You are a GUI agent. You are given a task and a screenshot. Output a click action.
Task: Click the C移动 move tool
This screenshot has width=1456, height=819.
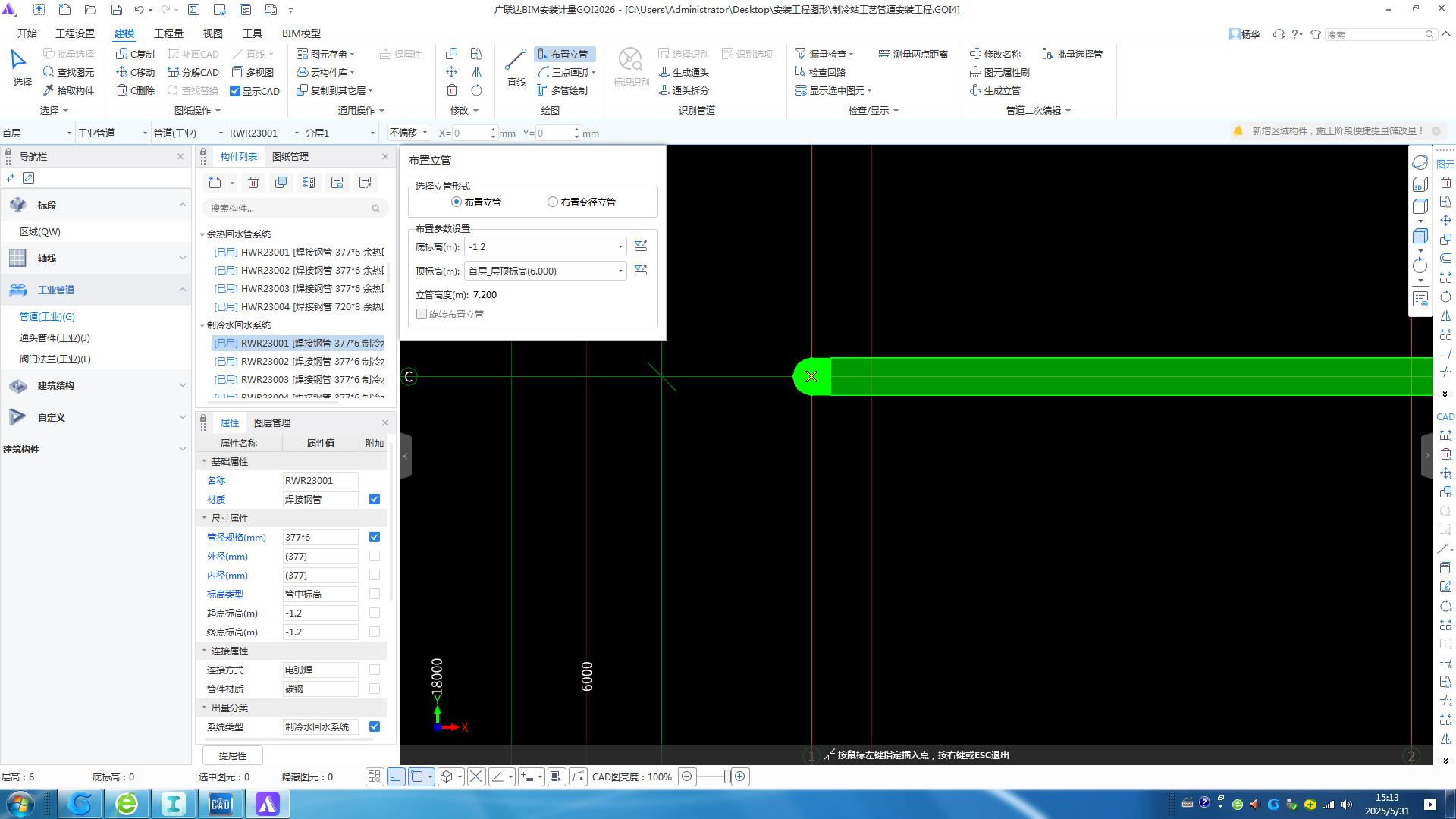click(135, 72)
